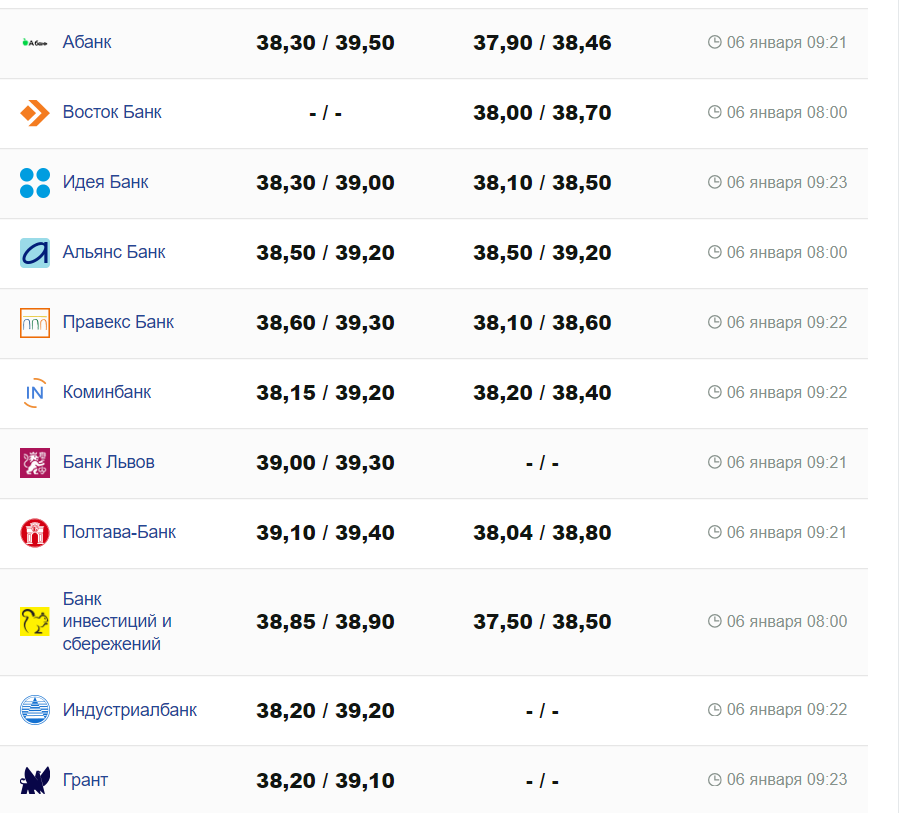Click the blue four-dot Идея Банк logo
The image size is (899, 813).
click(35, 183)
